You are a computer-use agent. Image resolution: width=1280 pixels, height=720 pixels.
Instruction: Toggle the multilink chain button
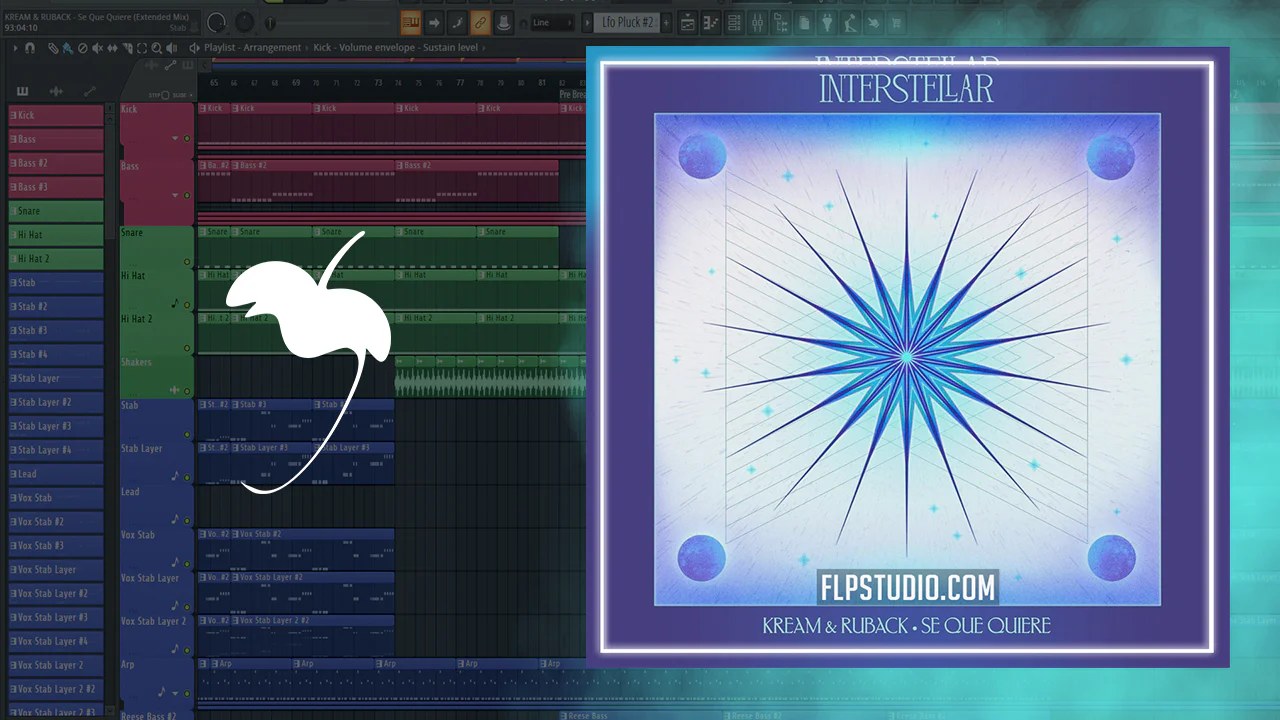point(480,22)
